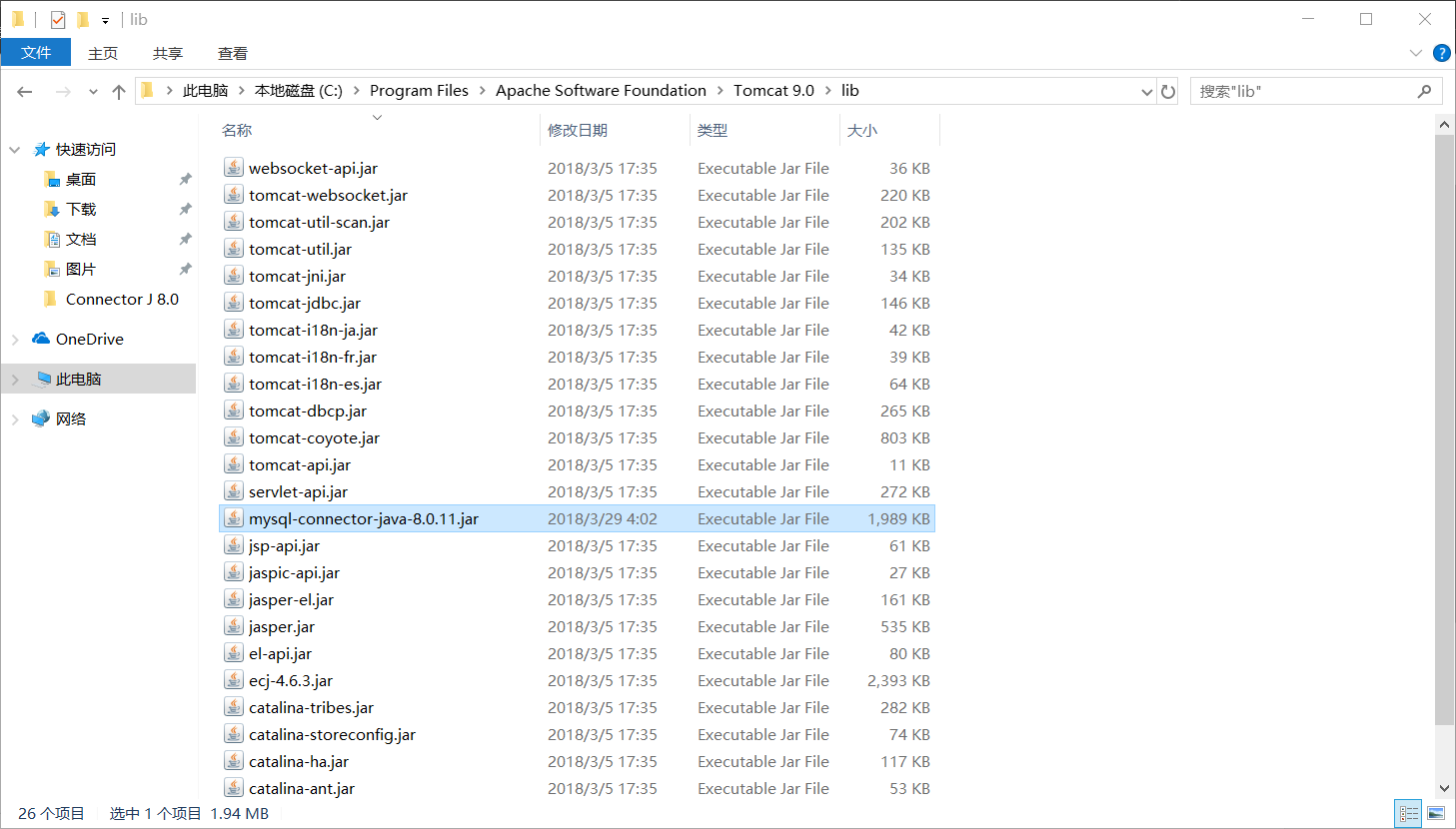Click the jar icon of ecj-4.6.3.jar
This screenshot has height=829, width=1456.
point(234,679)
